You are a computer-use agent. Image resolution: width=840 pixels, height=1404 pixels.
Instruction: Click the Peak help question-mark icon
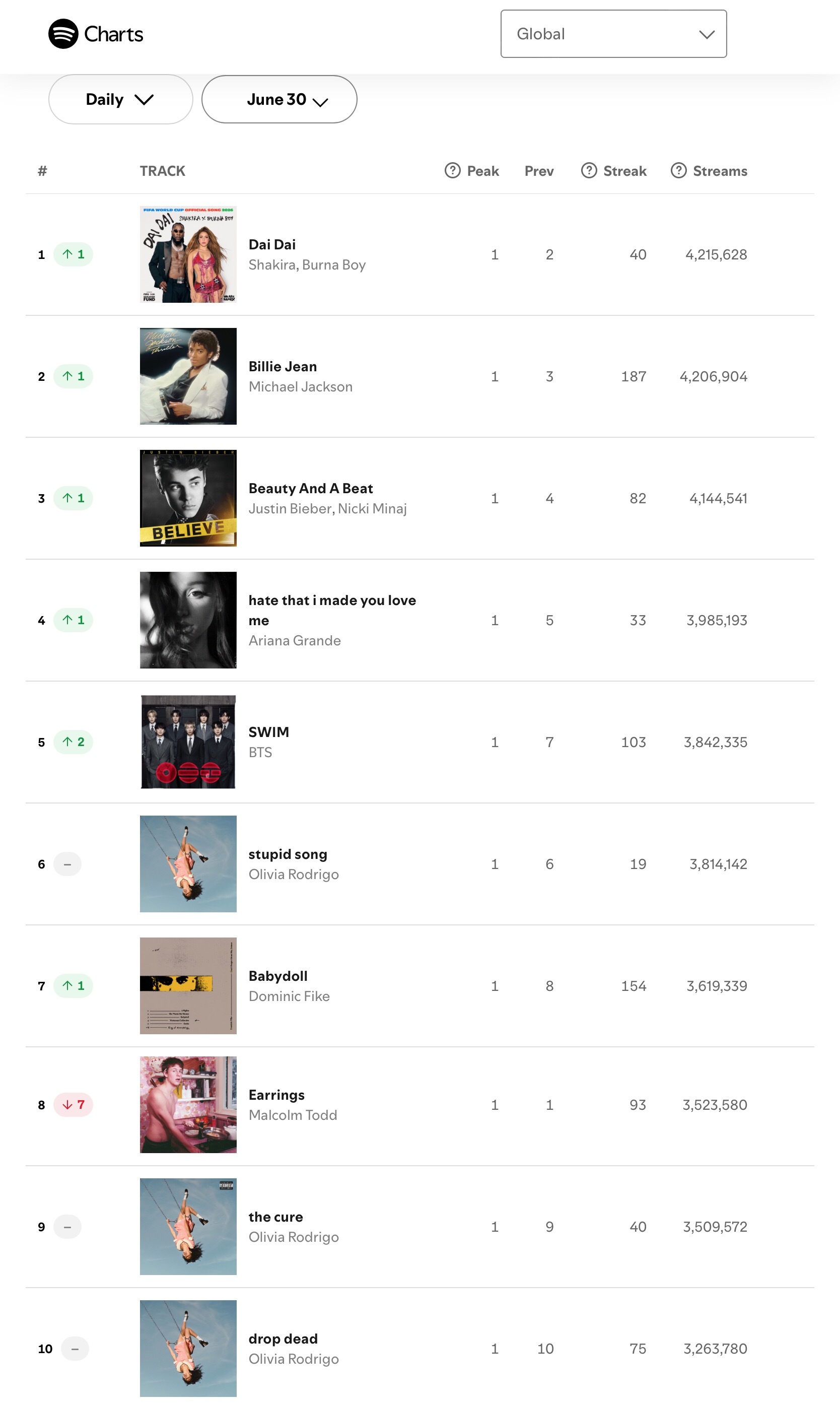click(452, 170)
